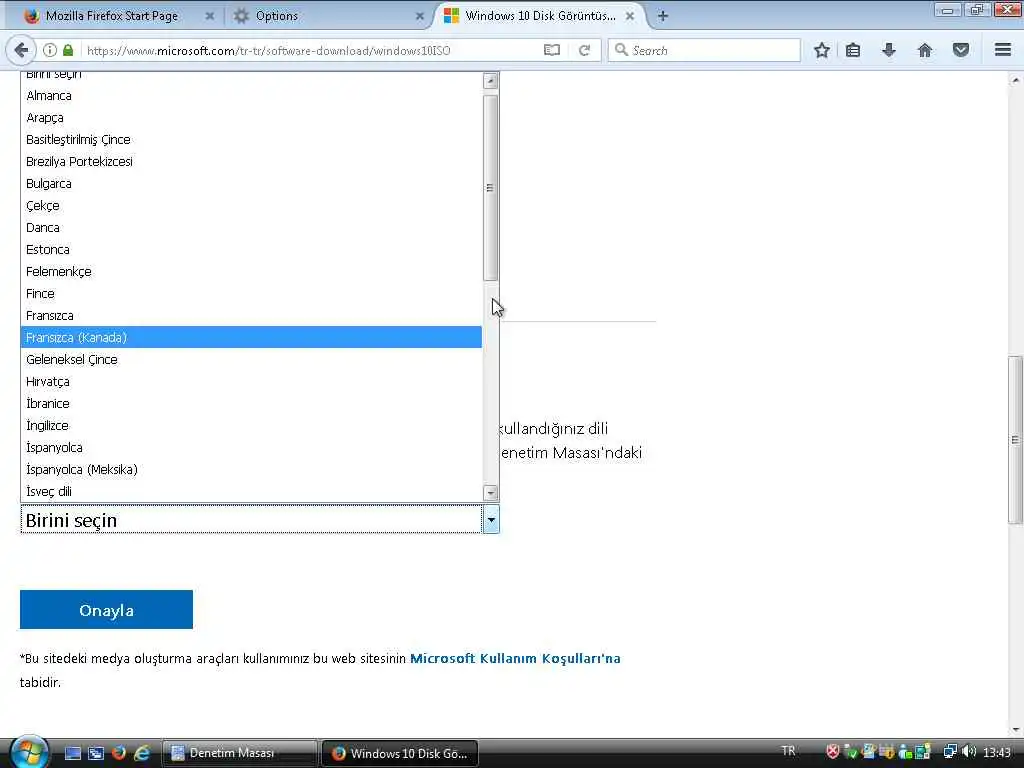This screenshot has width=1024, height=768.
Task: Select Danca language option
Action: [251, 227]
